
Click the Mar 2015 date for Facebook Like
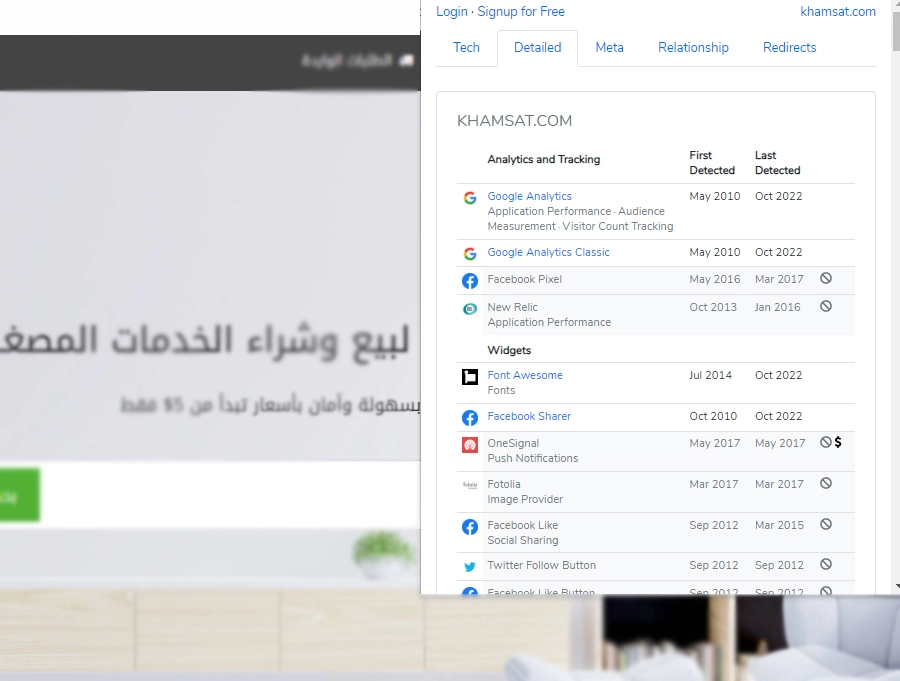(x=779, y=525)
